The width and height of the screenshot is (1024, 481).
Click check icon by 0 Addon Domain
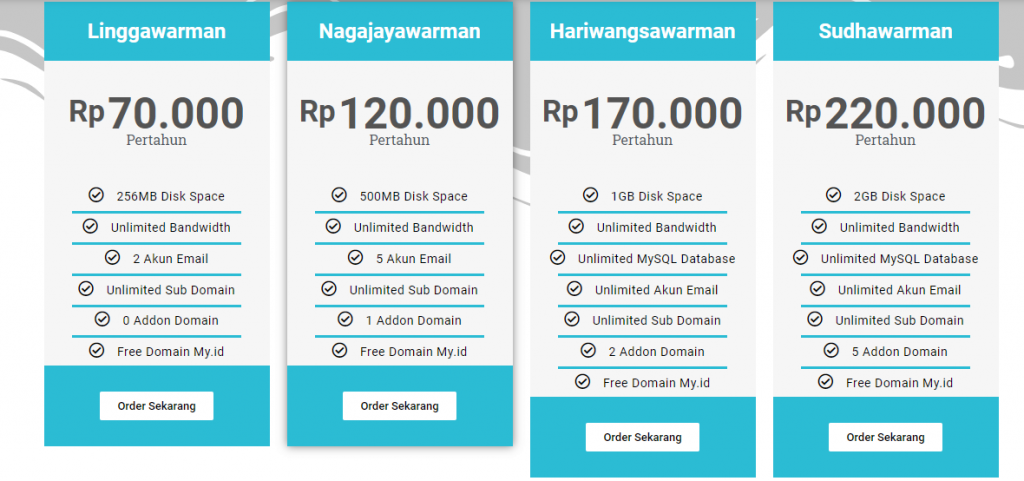102,319
